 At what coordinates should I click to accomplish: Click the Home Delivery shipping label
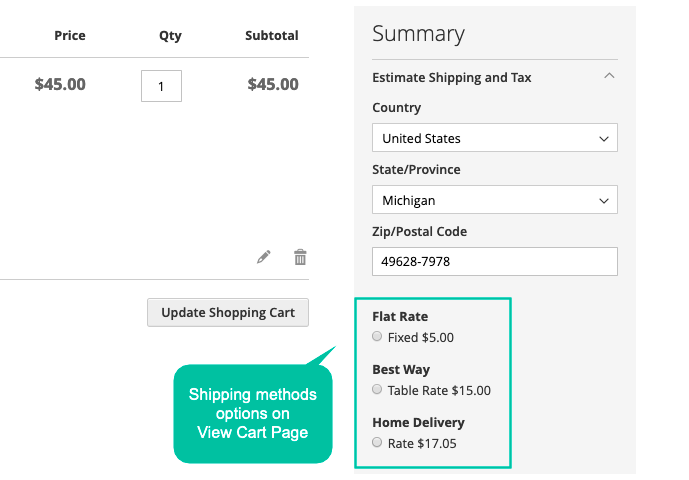click(x=418, y=422)
